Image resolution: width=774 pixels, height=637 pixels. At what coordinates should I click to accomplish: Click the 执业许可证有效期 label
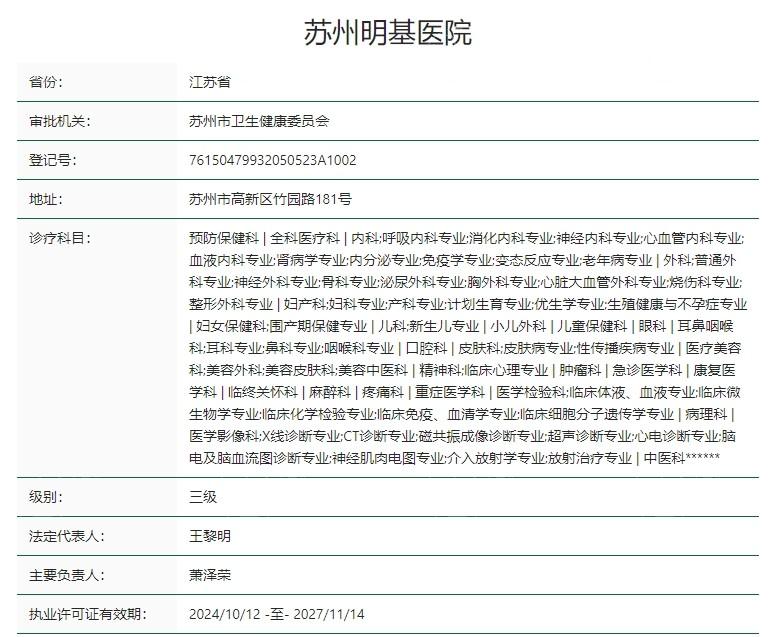click(87, 614)
